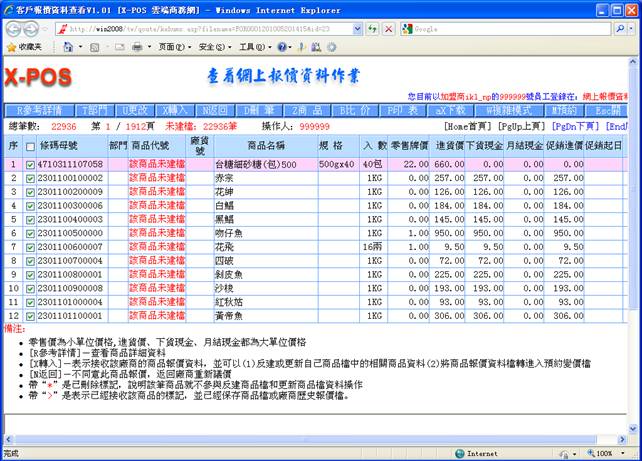Click the browser Back navigation arrow

[x=13, y=30]
